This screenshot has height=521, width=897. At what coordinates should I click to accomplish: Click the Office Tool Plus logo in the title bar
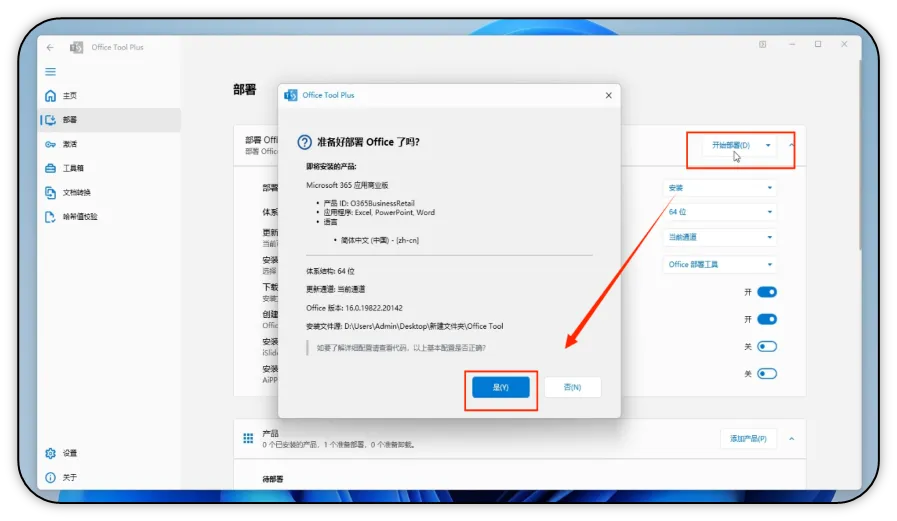click(x=76, y=47)
